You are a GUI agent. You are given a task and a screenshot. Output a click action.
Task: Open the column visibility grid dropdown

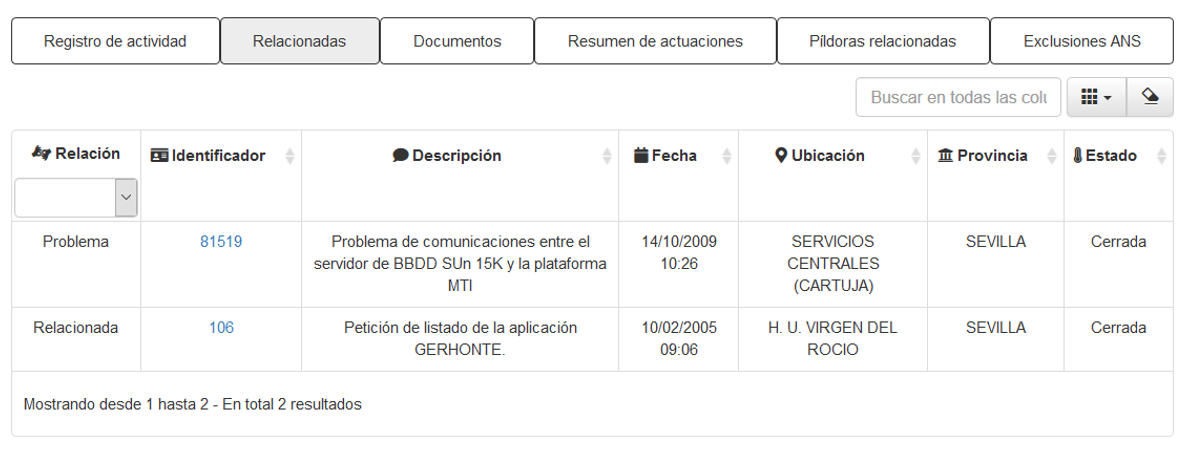tap(1096, 97)
